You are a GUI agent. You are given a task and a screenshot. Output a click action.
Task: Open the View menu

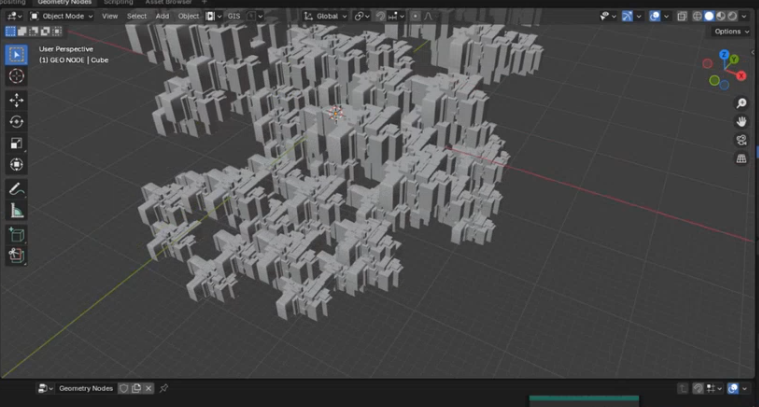[x=110, y=16]
